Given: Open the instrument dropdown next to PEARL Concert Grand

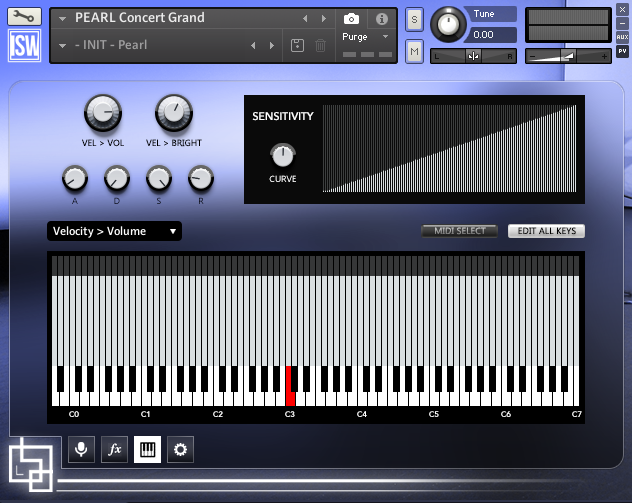Looking at the screenshot, I should click(x=62, y=19).
